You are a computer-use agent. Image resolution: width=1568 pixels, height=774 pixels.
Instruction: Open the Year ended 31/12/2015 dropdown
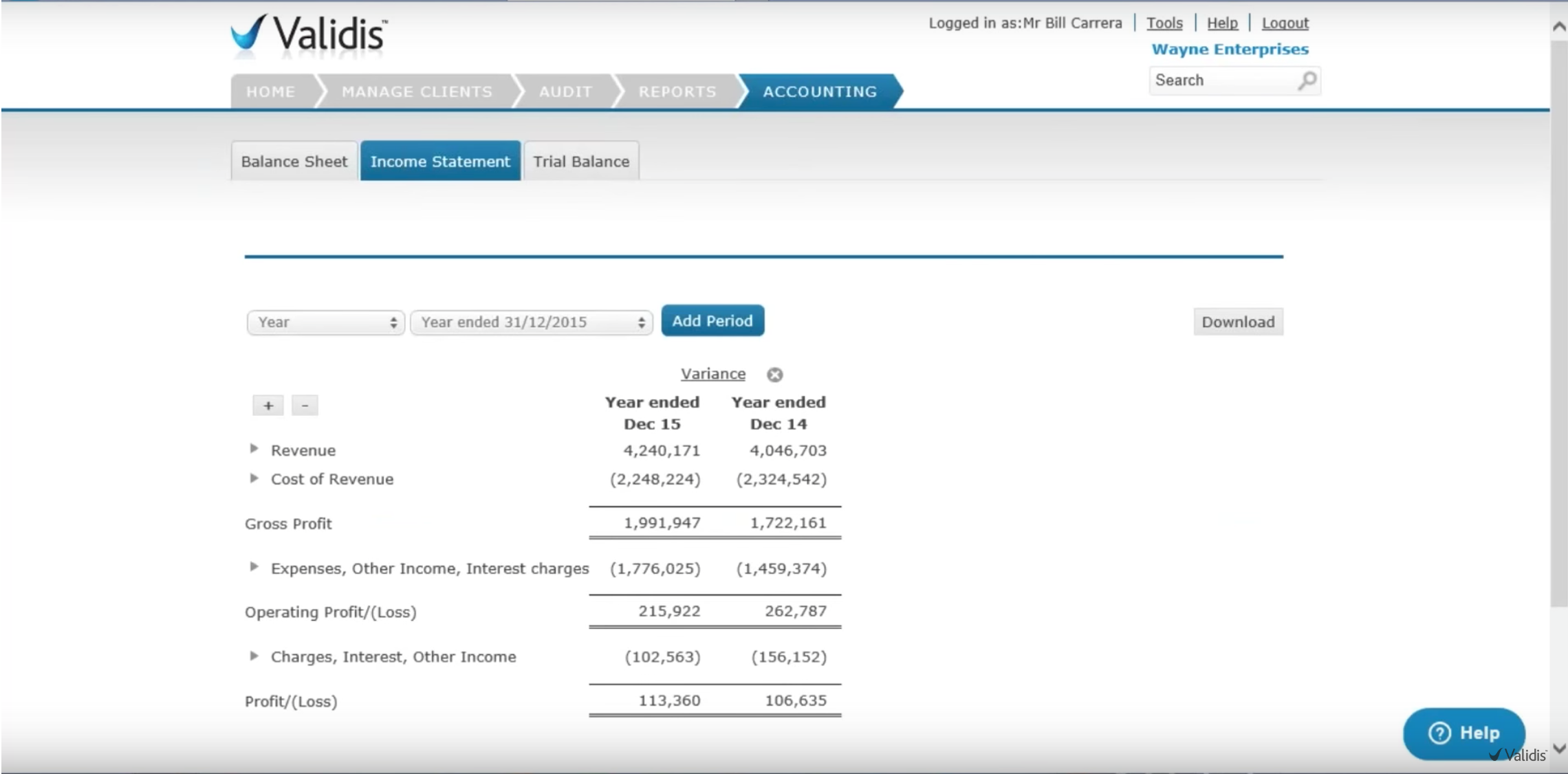coord(531,322)
